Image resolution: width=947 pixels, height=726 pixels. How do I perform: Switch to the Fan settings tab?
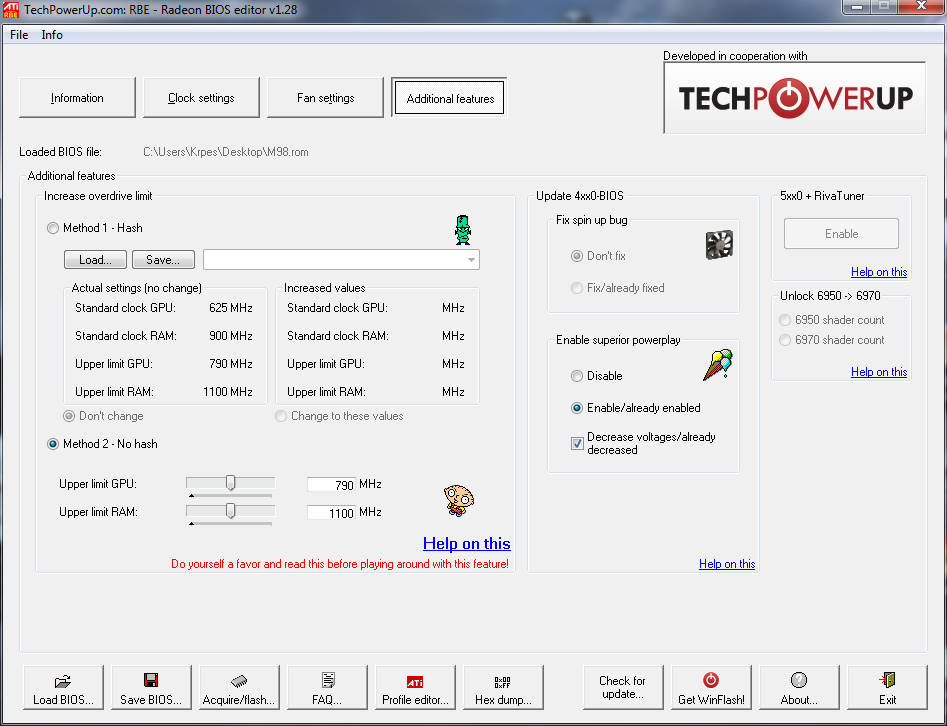pyautogui.click(x=326, y=98)
